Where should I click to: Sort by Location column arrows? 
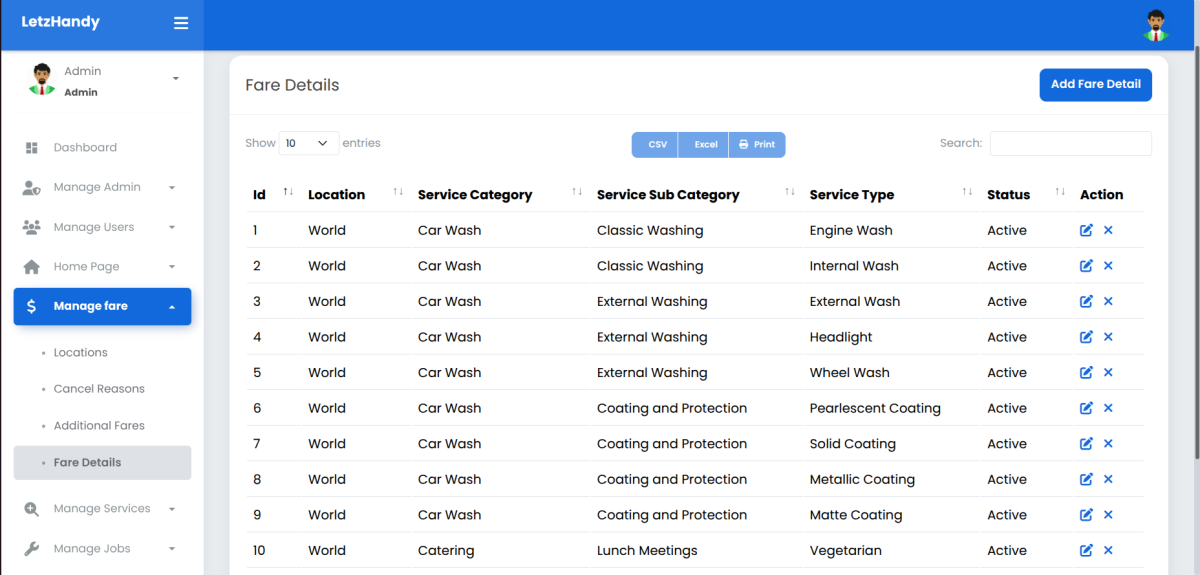coord(398,192)
